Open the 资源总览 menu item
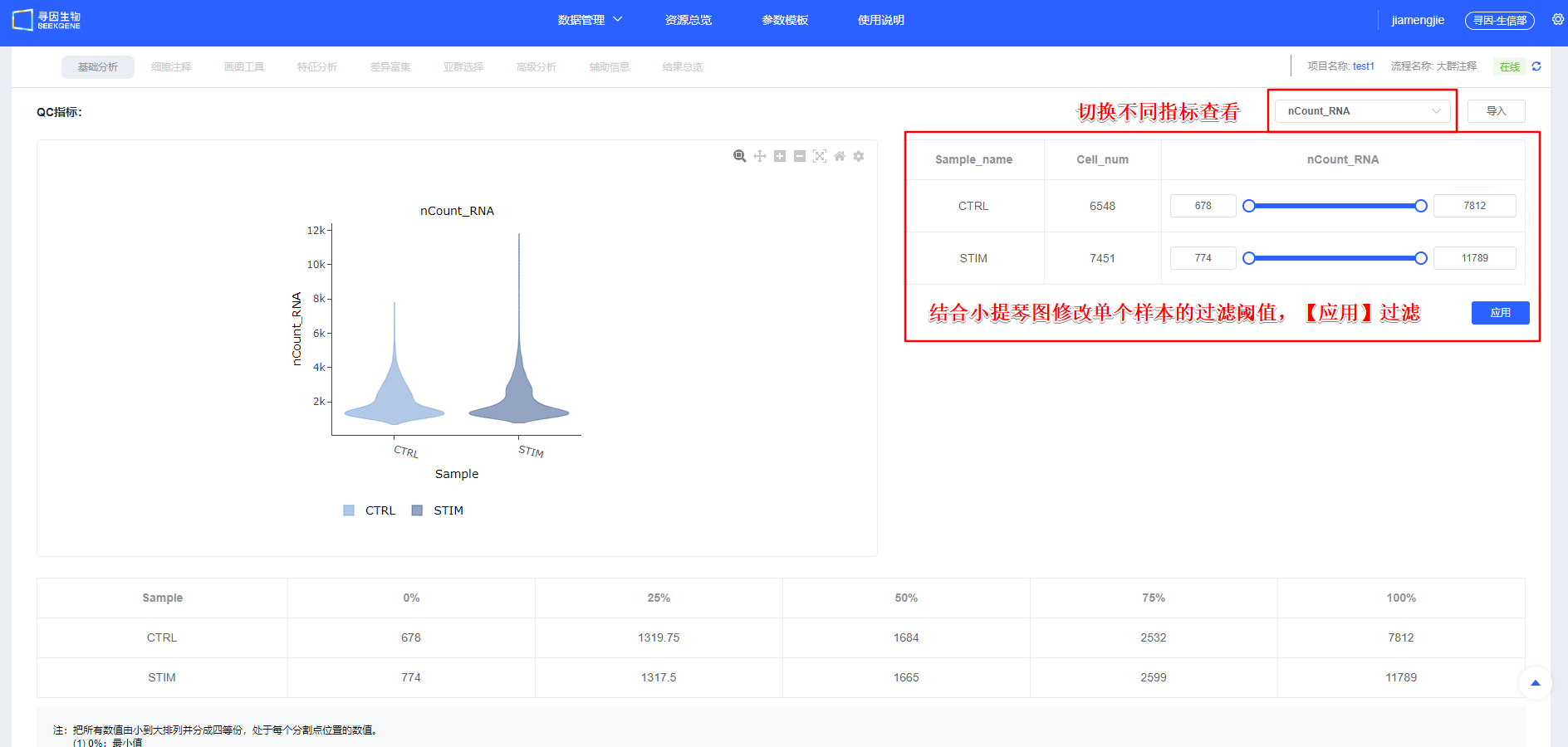 click(688, 20)
